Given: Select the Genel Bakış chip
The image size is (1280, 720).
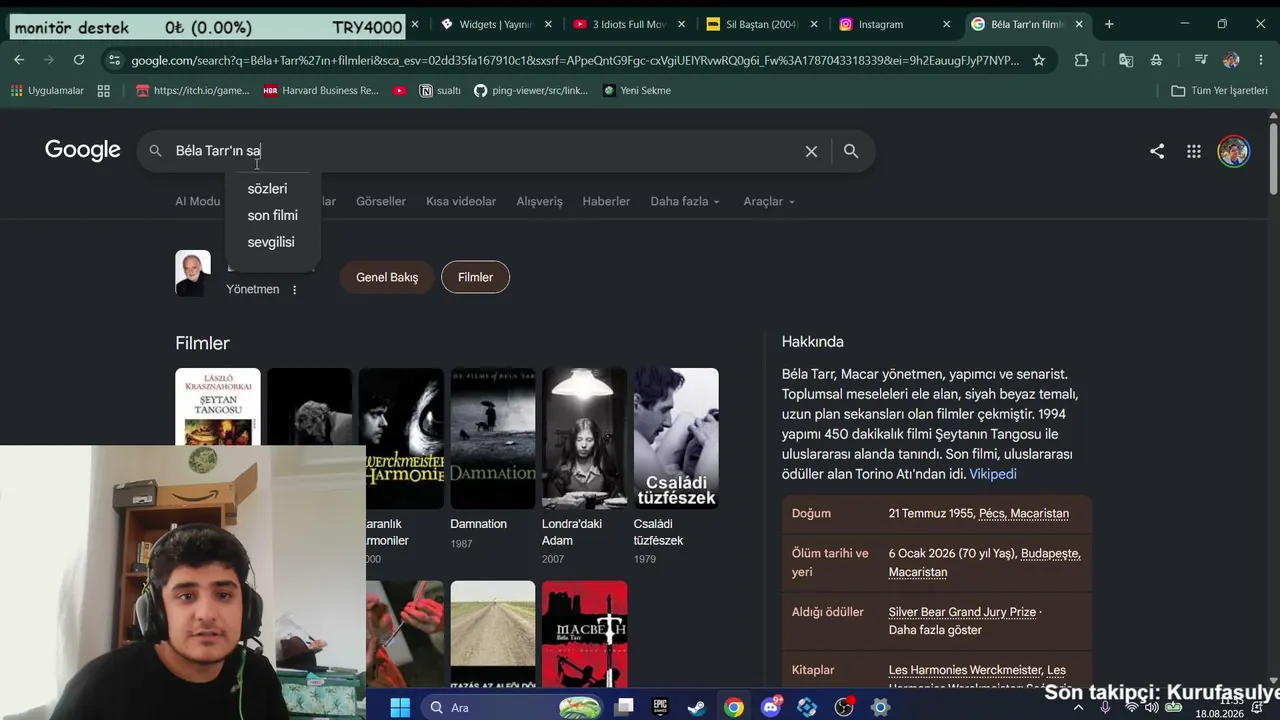Looking at the screenshot, I should pyautogui.click(x=387, y=277).
